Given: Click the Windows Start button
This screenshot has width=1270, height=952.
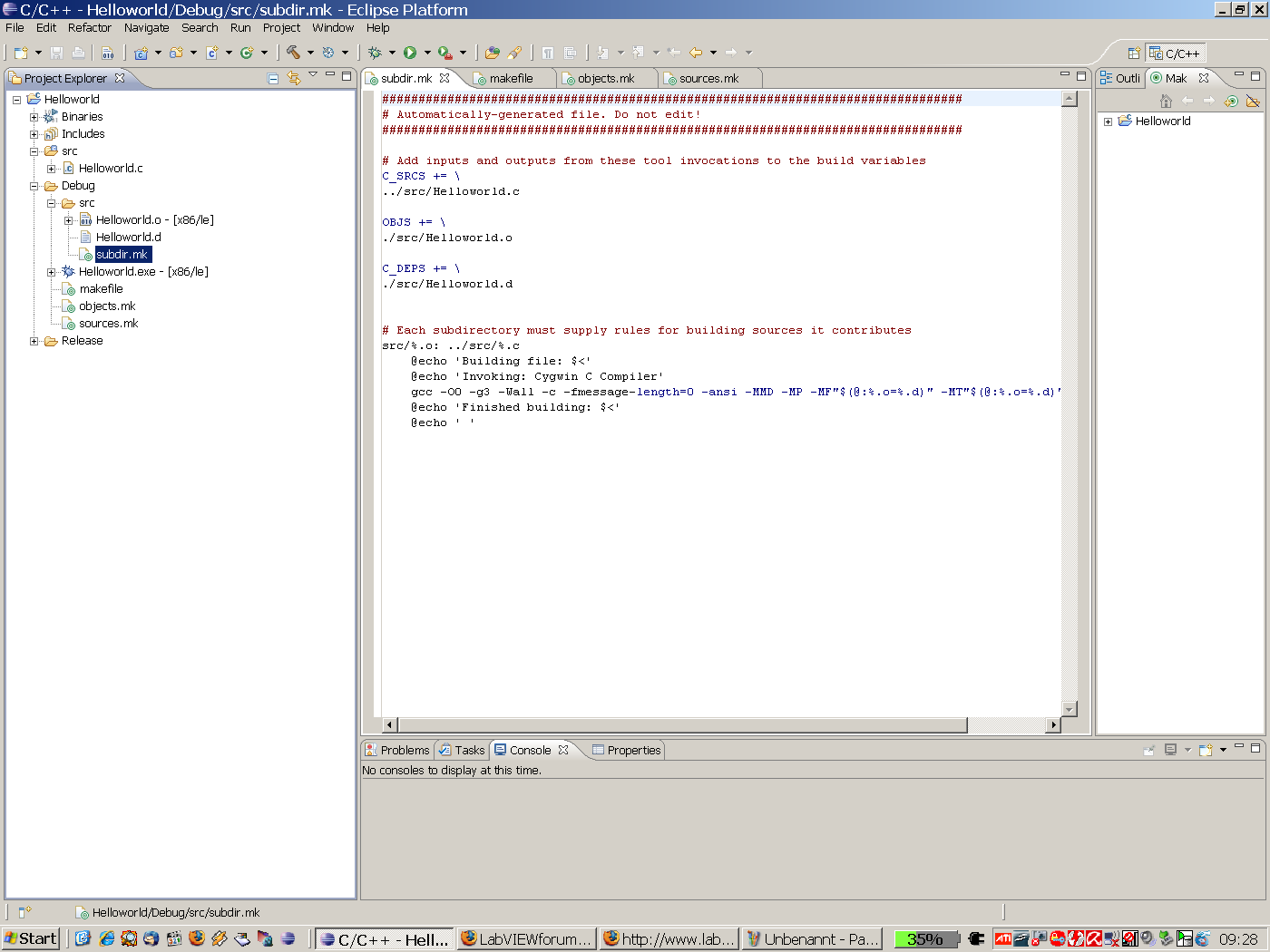Looking at the screenshot, I should click(31, 938).
